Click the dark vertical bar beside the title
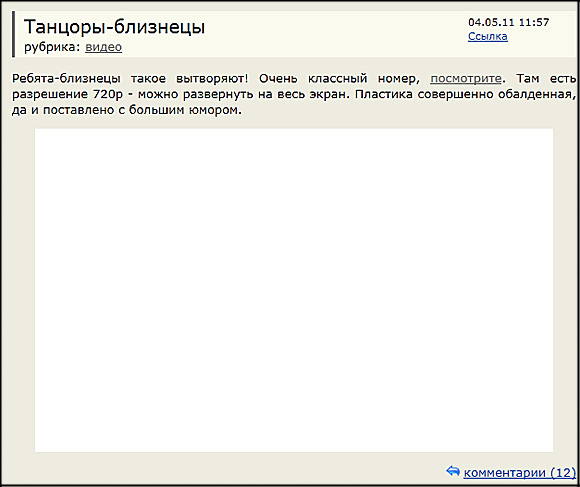This screenshot has height=487, width=580. click(13, 34)
